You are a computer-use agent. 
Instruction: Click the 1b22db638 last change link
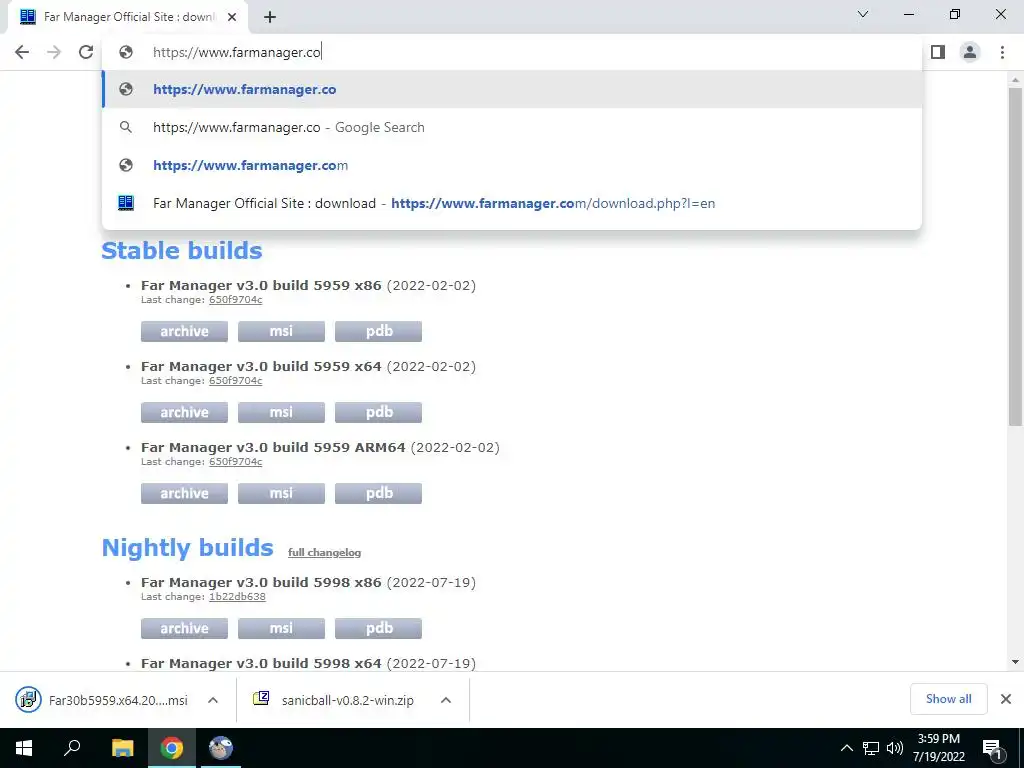pos(237,597)
